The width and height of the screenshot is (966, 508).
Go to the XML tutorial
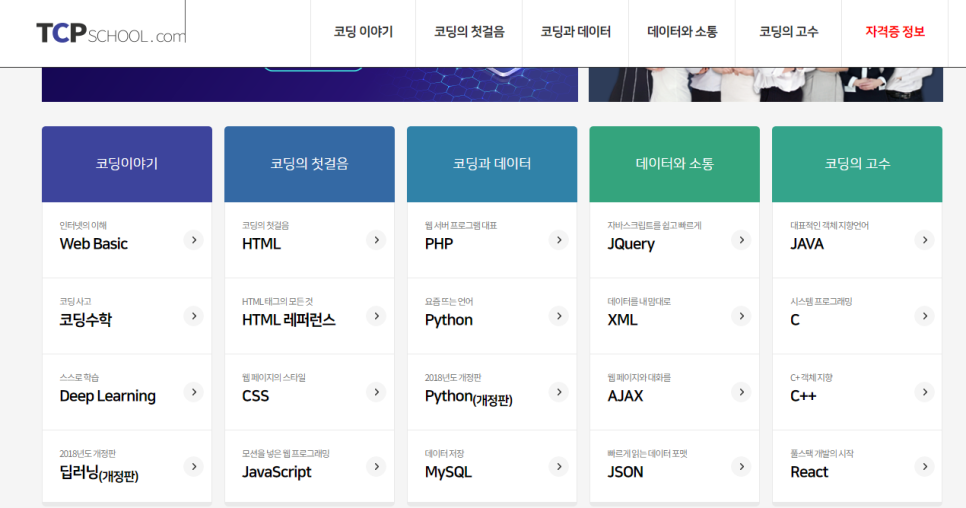(x=622, y=320)
